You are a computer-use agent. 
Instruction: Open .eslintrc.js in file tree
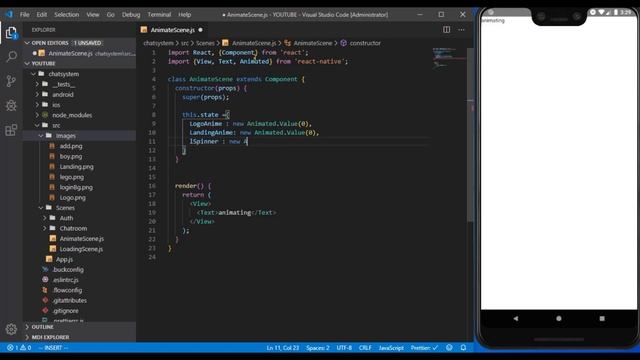[65, 280]
